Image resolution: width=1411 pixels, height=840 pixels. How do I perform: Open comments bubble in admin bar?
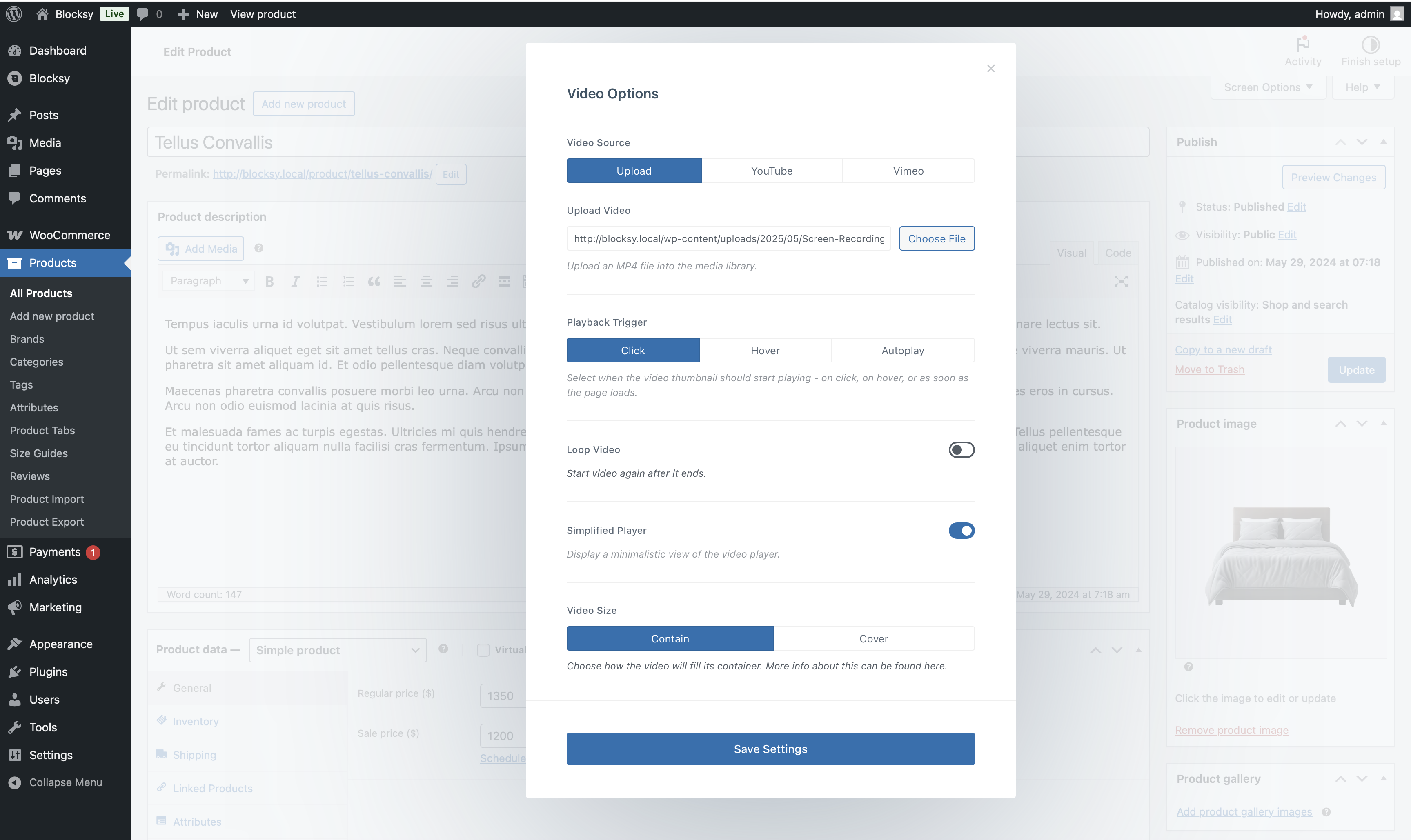(142, 13)
